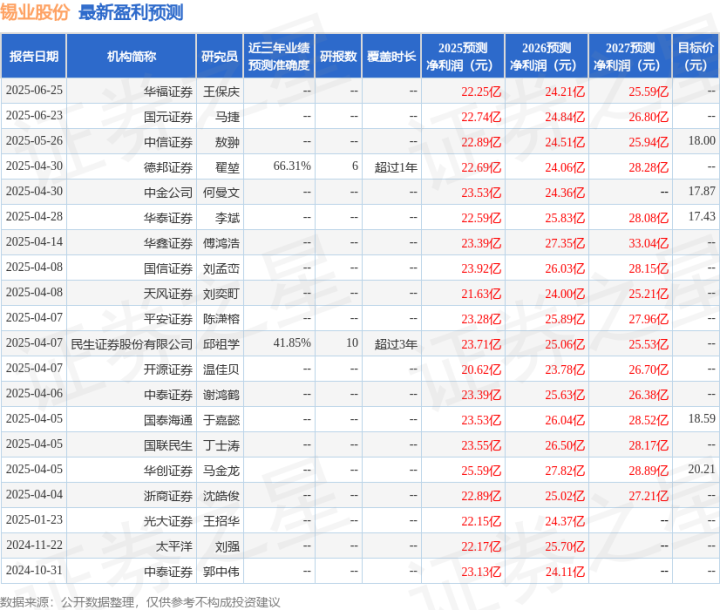
Task: Click the date 2025-06-25
Action: [34, 90]
